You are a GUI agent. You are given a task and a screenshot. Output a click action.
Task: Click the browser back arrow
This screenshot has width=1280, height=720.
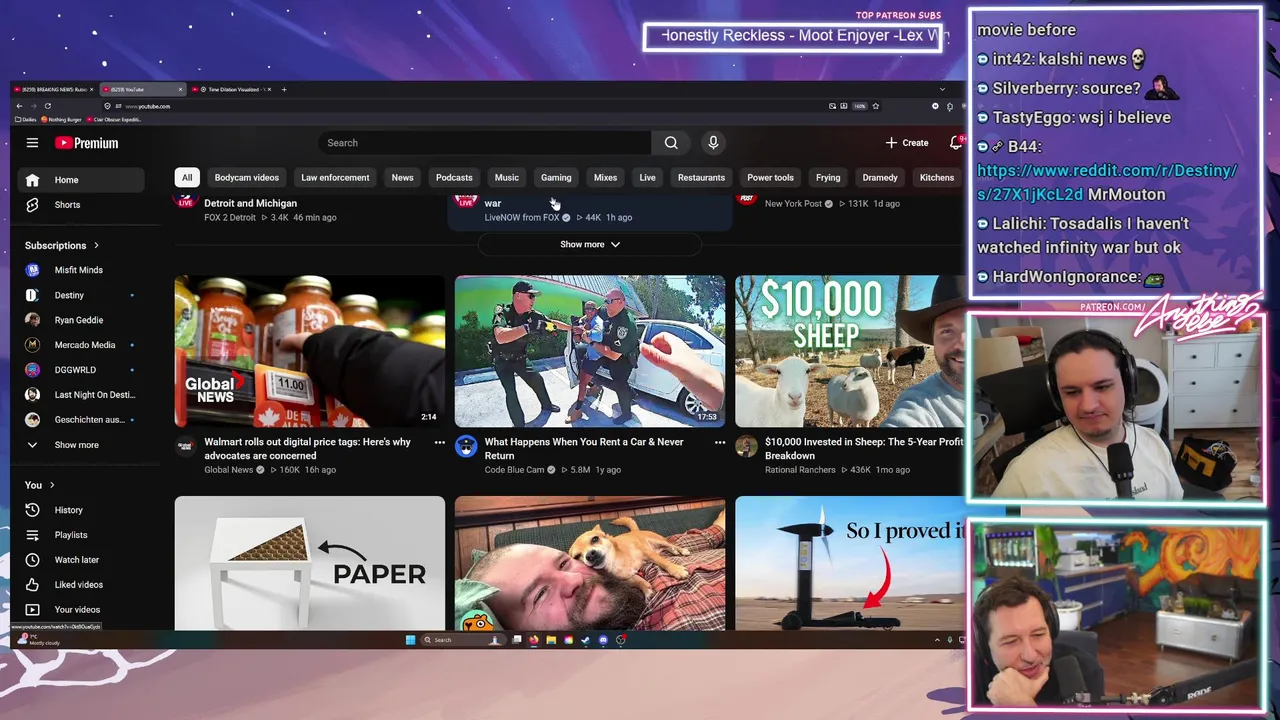(19, 106)
